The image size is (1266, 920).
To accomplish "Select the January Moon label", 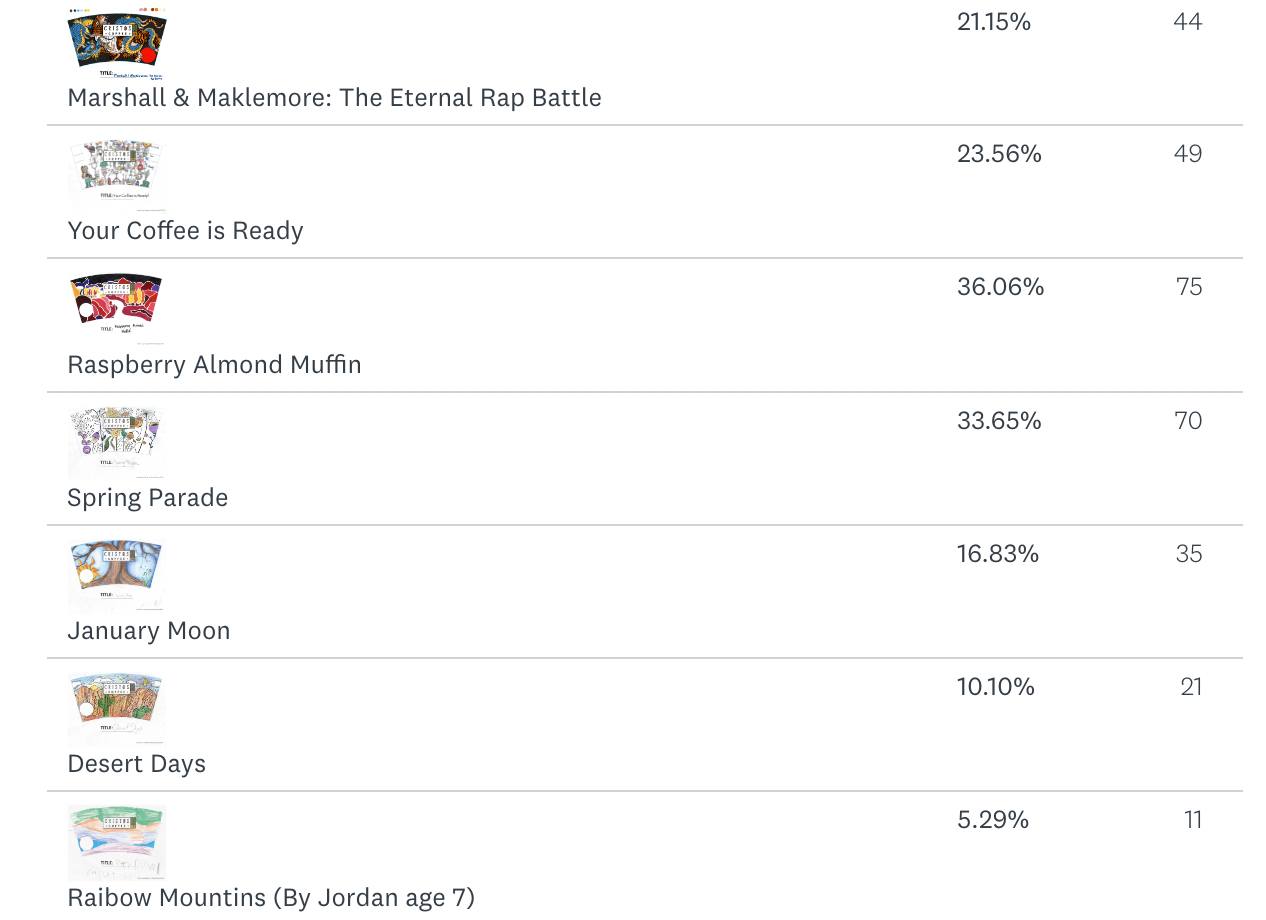I will (x=148, y=631).
